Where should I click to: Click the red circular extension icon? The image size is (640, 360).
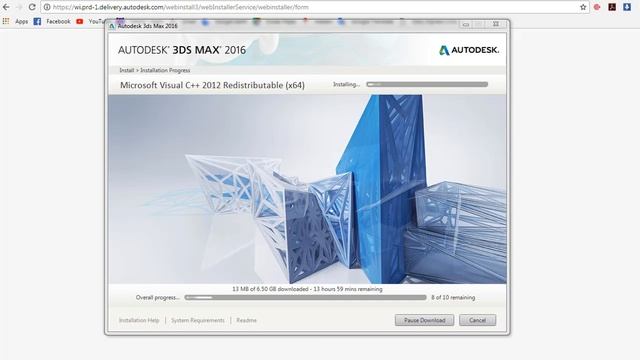[597, 7]
